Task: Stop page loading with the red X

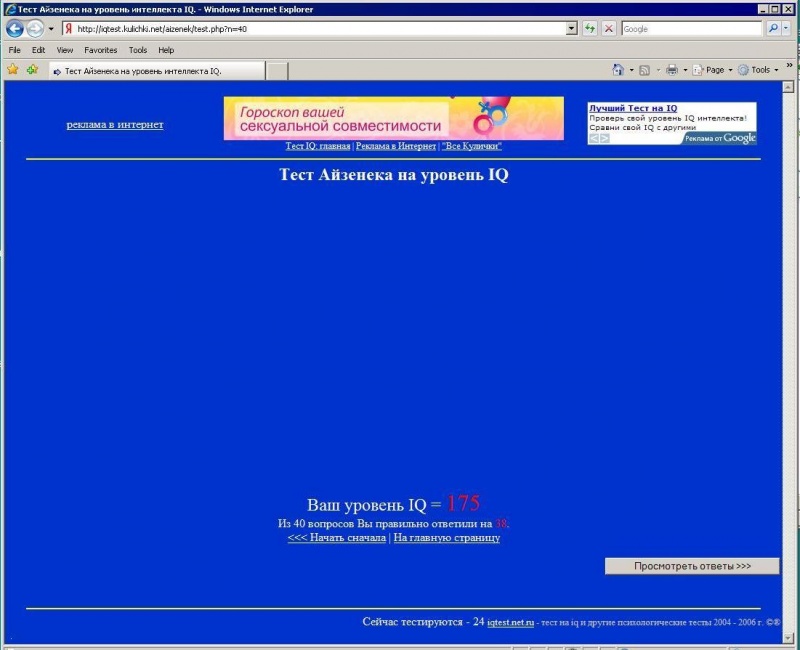Action: pyautogui.click(x=608, y=29)
